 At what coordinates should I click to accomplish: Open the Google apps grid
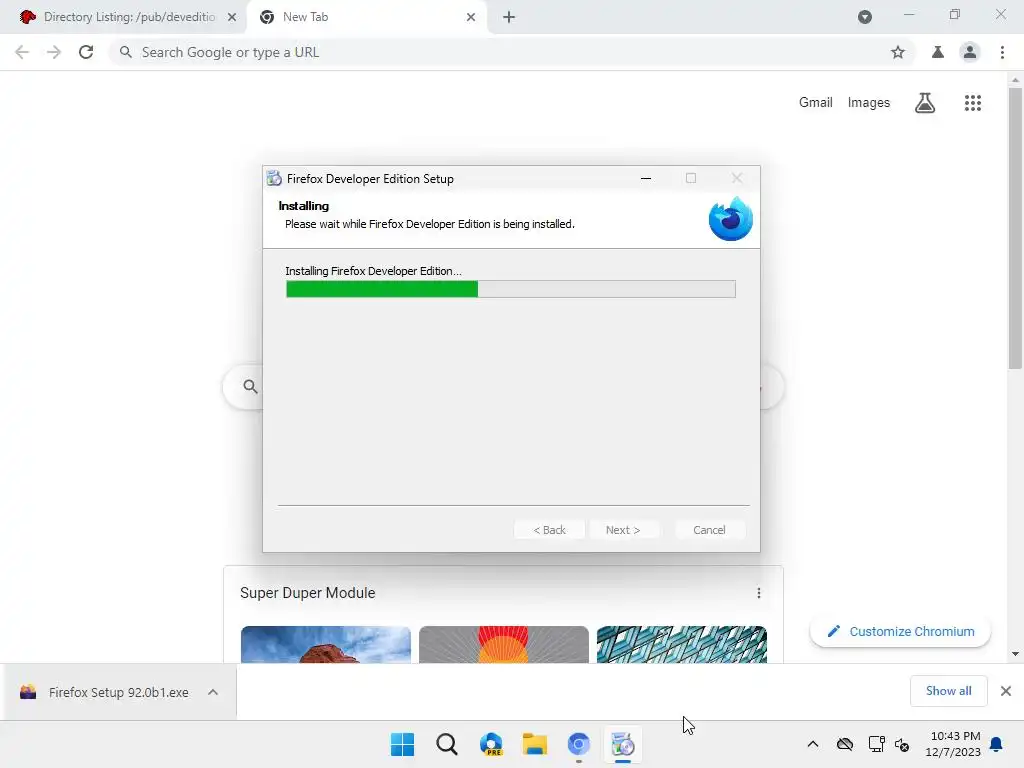pos(973,103)
